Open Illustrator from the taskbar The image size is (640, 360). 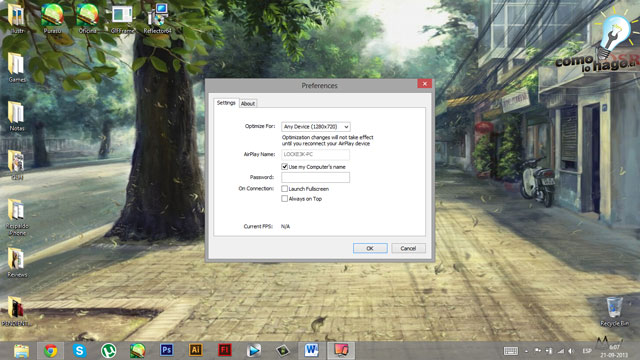point(196,350)
